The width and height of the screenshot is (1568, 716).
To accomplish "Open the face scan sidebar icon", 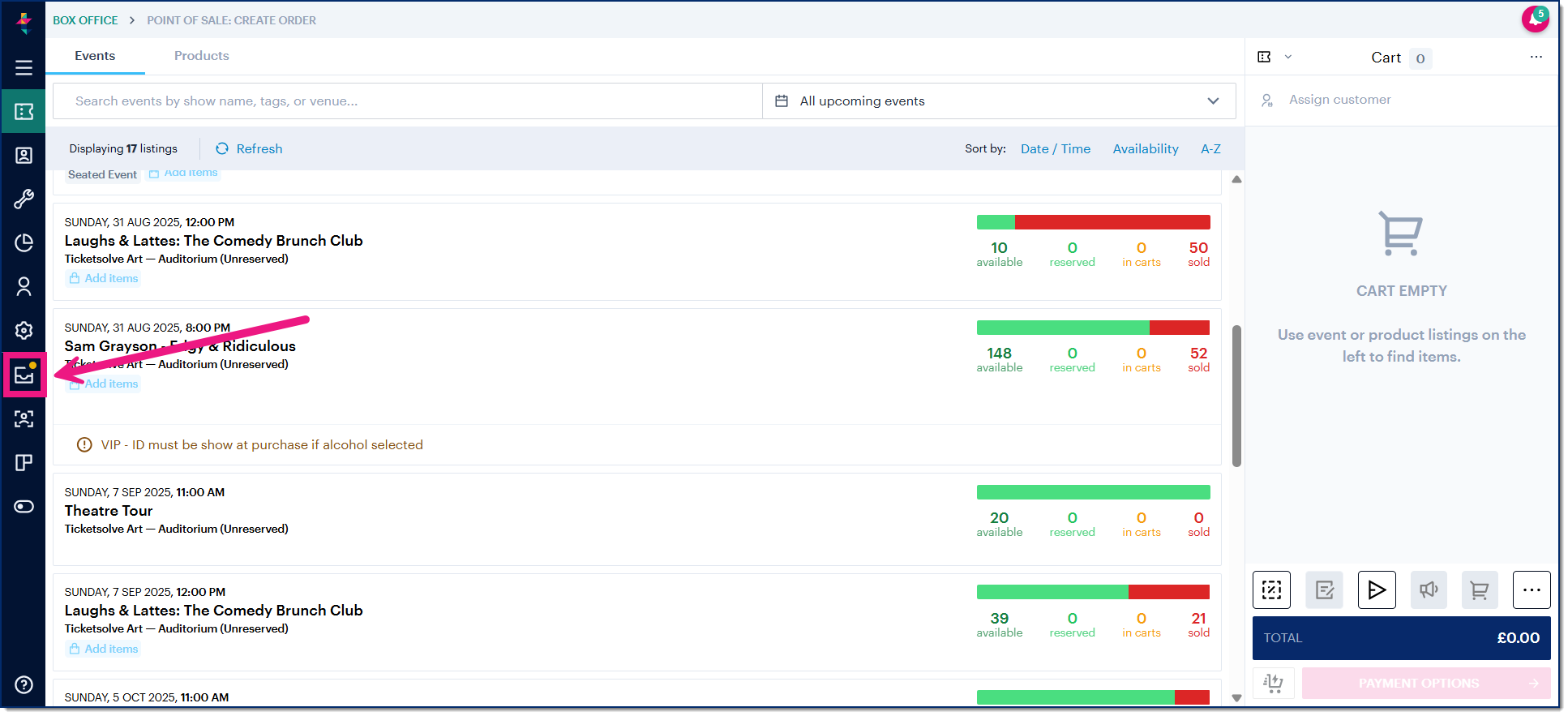I will (24, 418).
